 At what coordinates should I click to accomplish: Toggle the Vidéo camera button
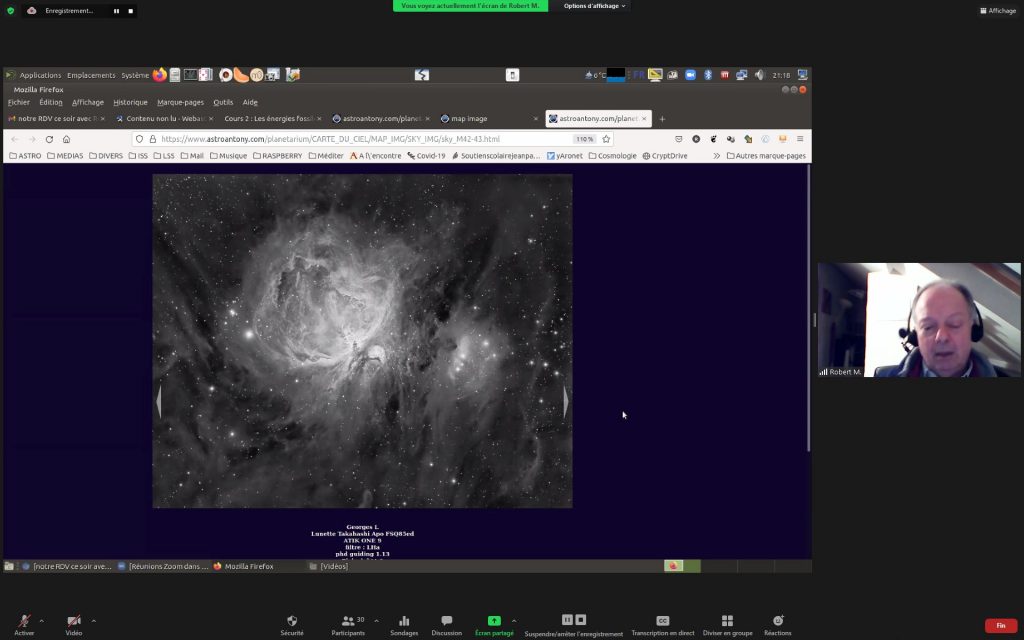[x=74, y=624]
